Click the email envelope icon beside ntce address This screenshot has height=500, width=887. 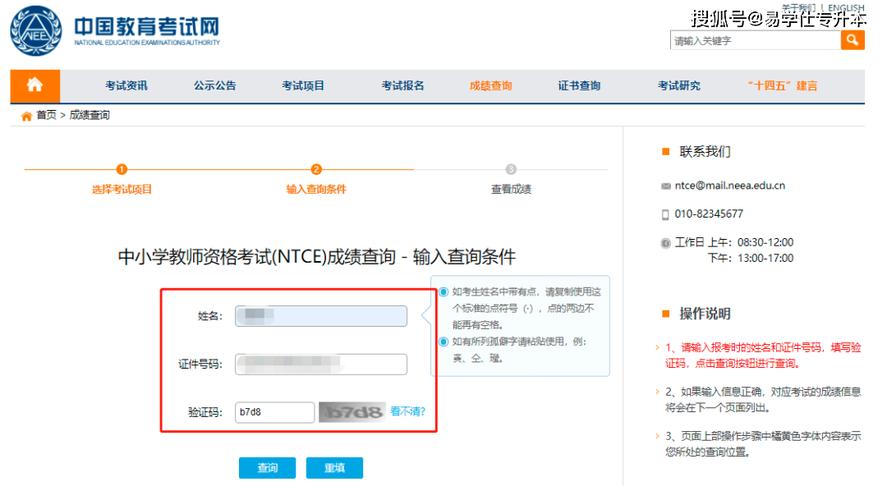tap(666, 186)
